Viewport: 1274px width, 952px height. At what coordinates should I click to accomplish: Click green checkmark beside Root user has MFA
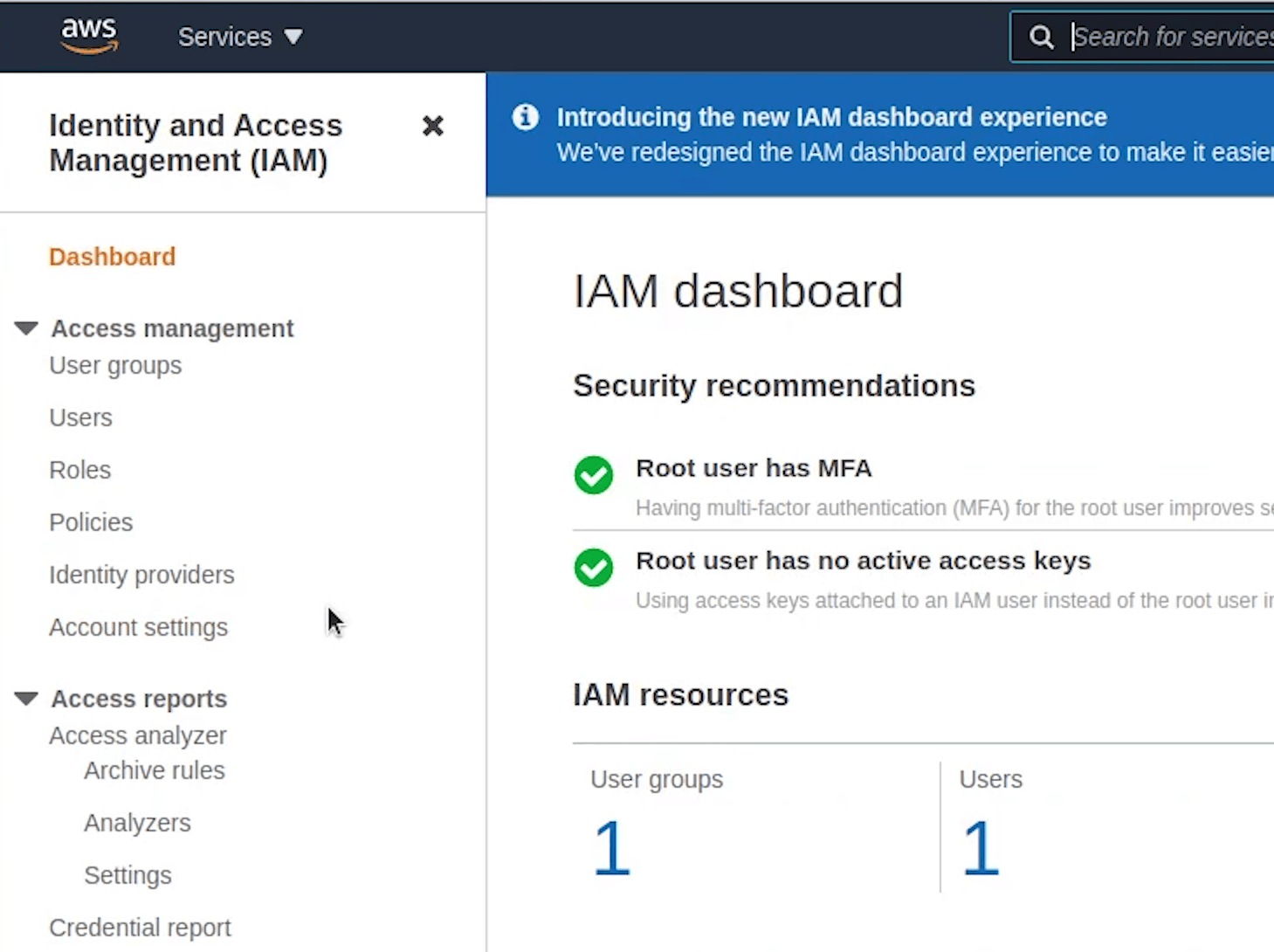tap(594, 475)
